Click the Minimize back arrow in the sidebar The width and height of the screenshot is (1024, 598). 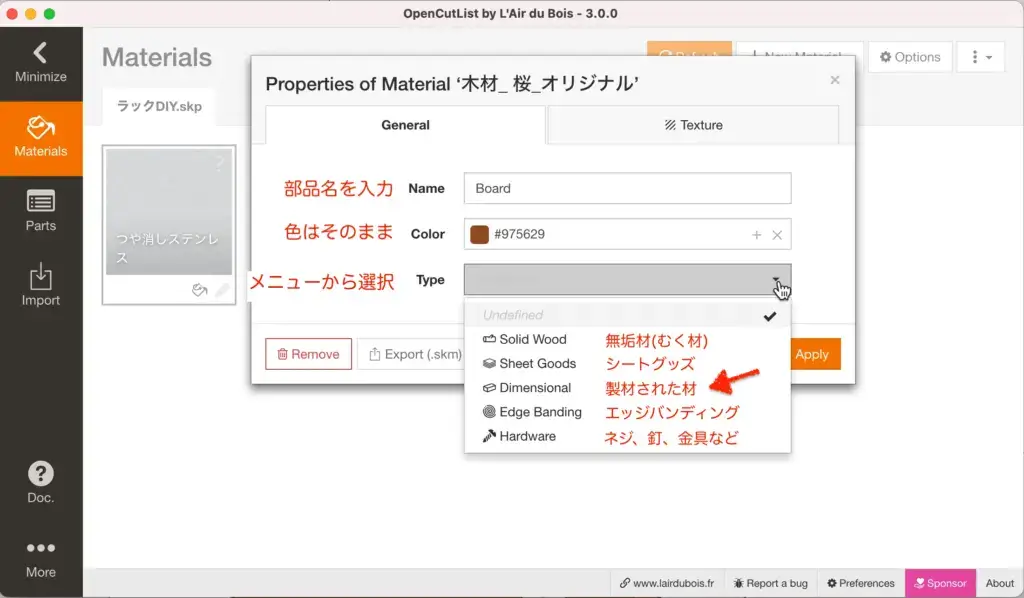coord(40,63)
